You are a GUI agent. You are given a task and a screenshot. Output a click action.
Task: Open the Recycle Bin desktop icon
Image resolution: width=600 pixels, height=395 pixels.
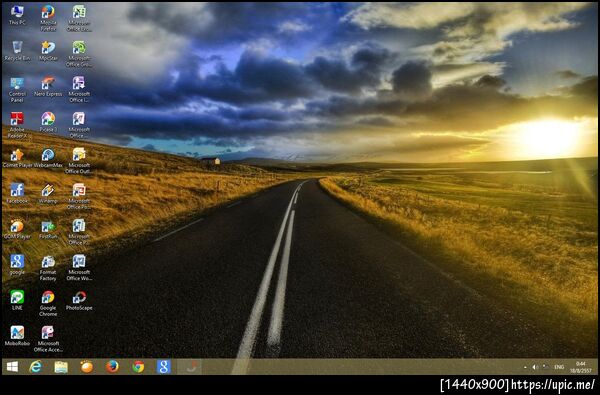(17, 51)
